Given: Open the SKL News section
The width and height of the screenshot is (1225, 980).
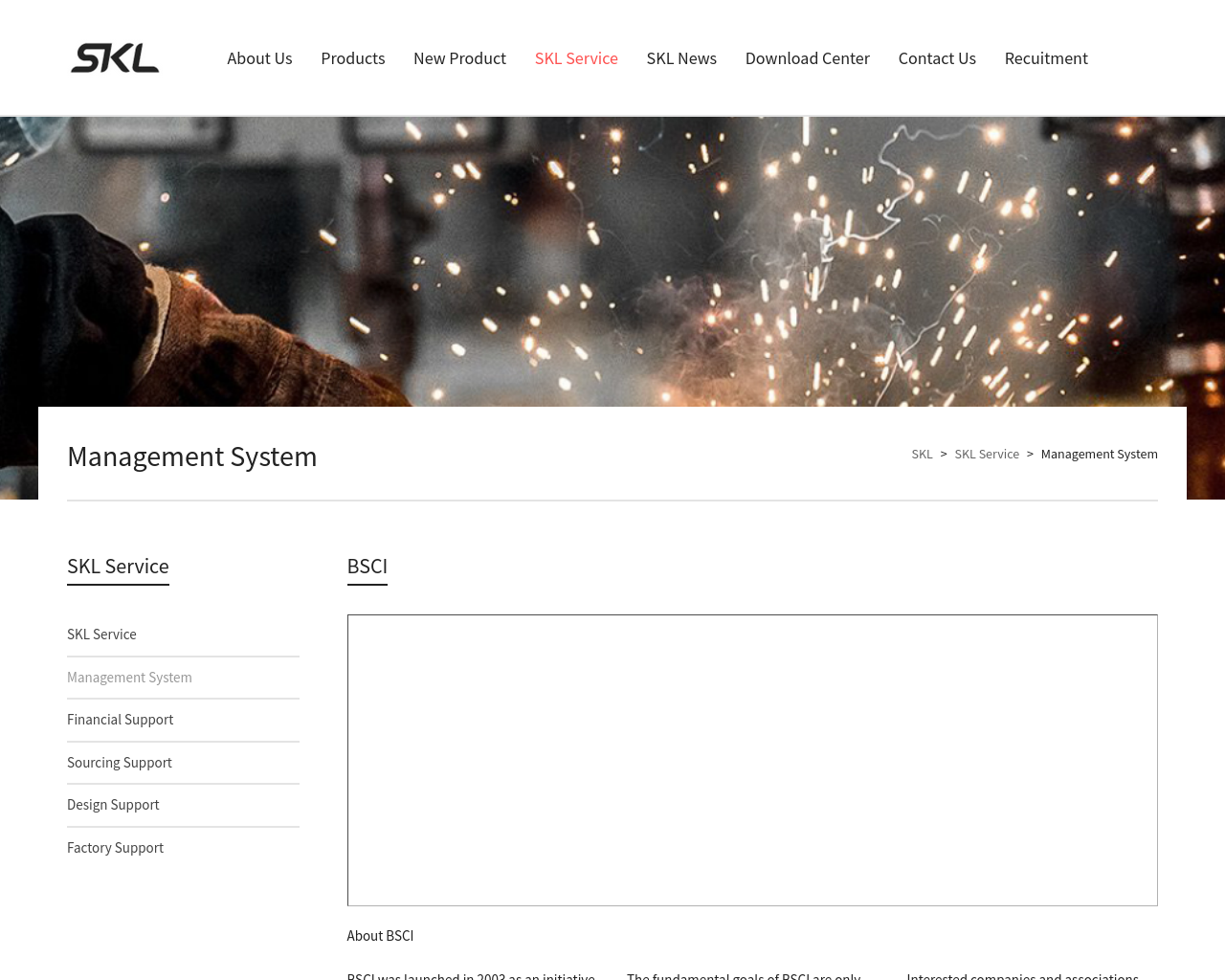Looking at the screenshot, I should click(681, 58).
